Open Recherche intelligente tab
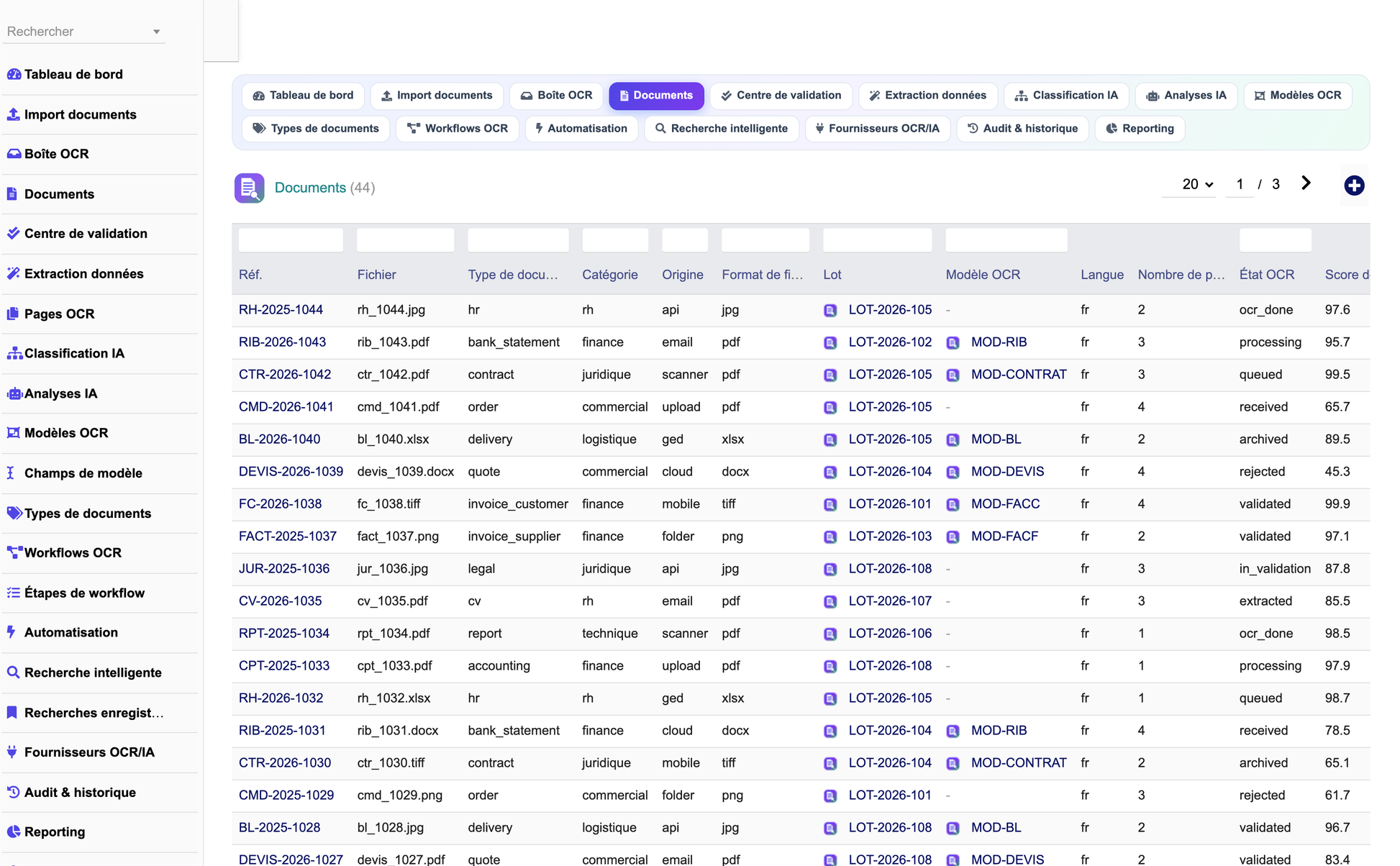 pyautogui.click(x=722, y=129)
